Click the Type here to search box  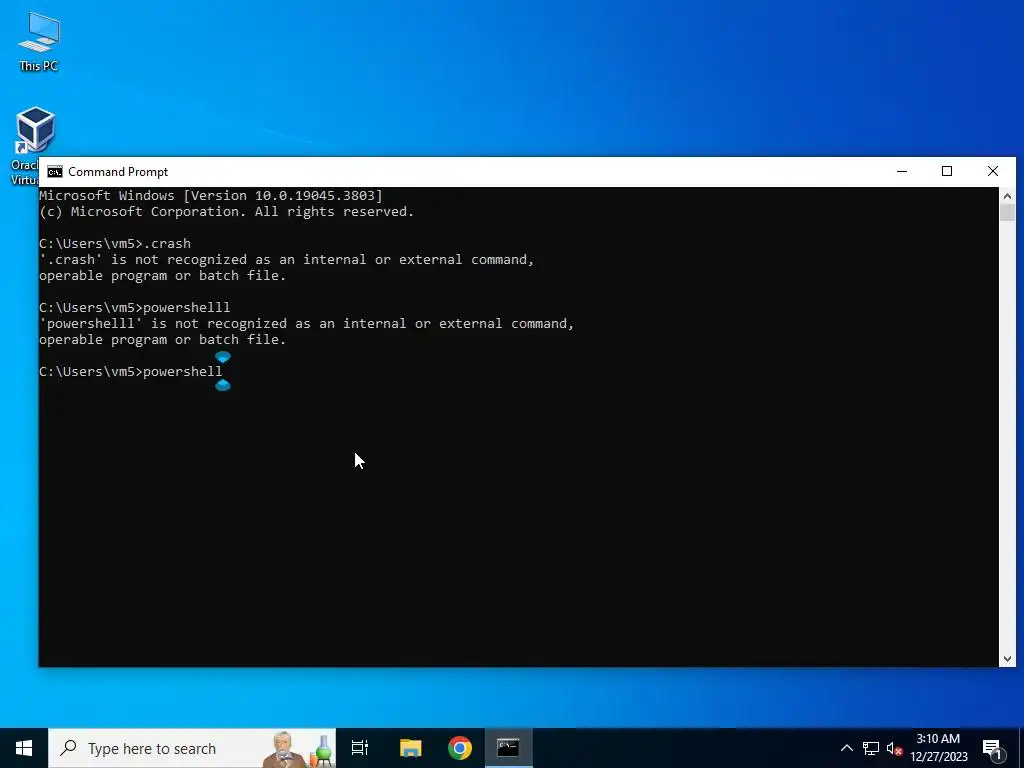click(192, 748)
